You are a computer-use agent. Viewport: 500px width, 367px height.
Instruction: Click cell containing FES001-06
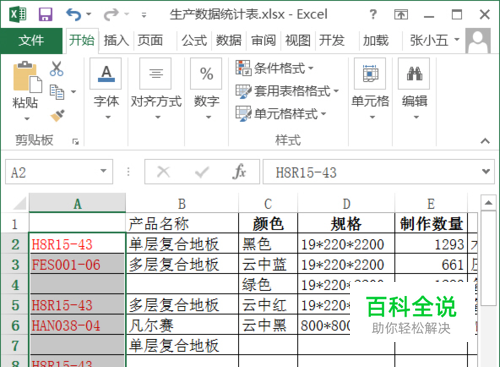[x=77, y=265]
